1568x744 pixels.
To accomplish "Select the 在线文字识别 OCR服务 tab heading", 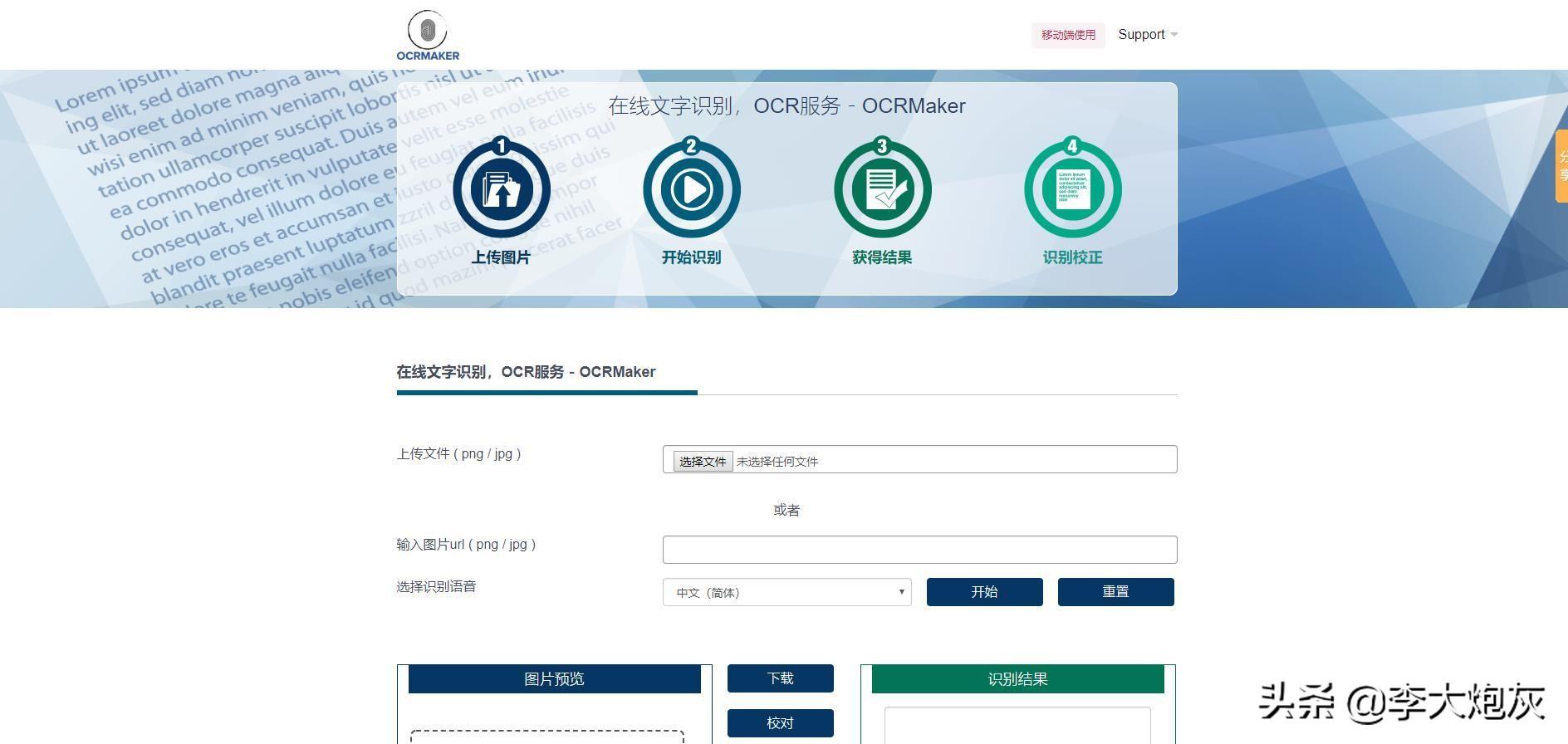I will tap(526, 372).
